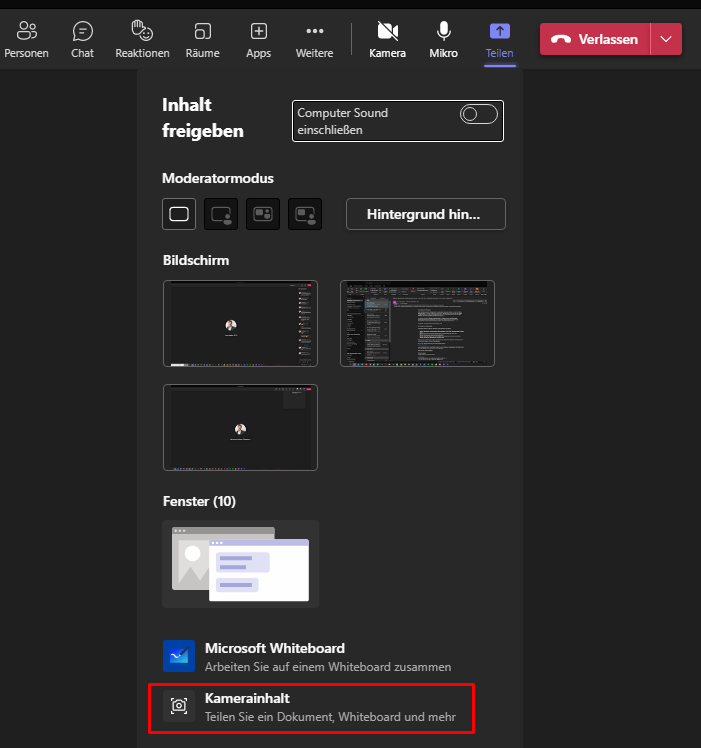Share the Outlook screen thumbnail
Image resolution: width=701 pixels, height=748 pixels.
pyautogui.click(x=417, y=324)
